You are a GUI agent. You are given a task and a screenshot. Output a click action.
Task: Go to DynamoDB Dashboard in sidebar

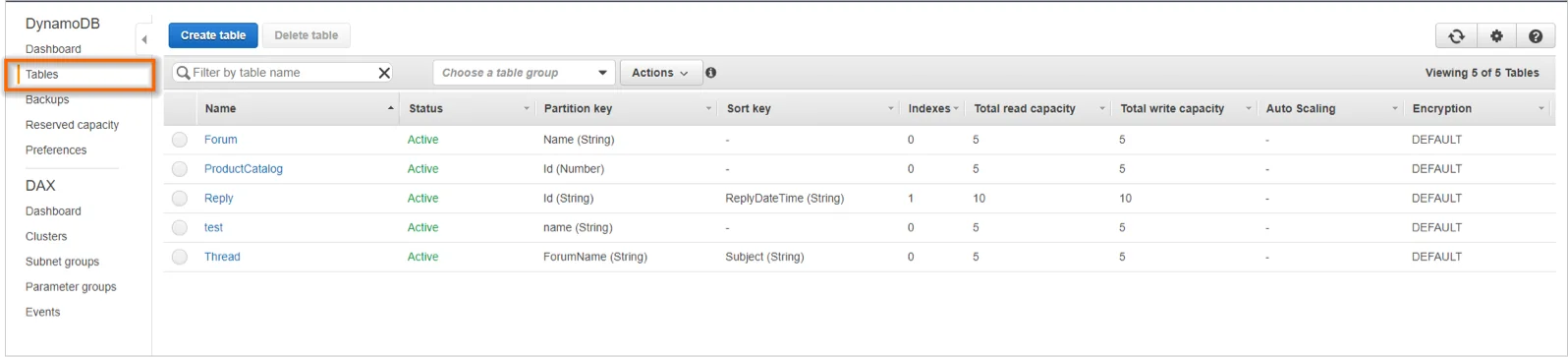tap(53, 49)
